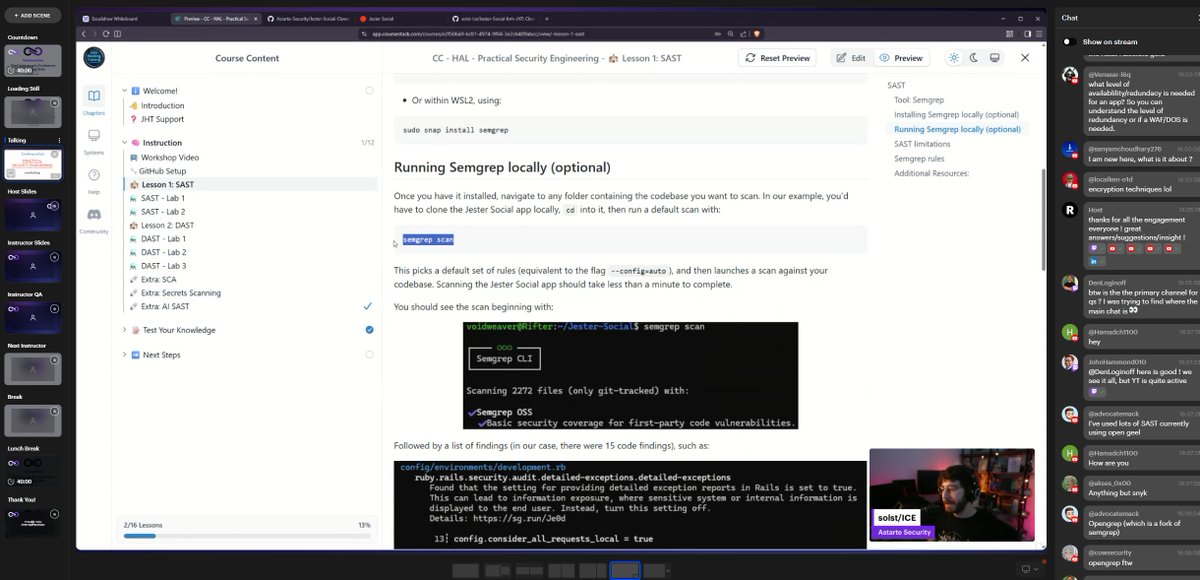Click the course logo above the sidebar

click(x=93, y=57)
